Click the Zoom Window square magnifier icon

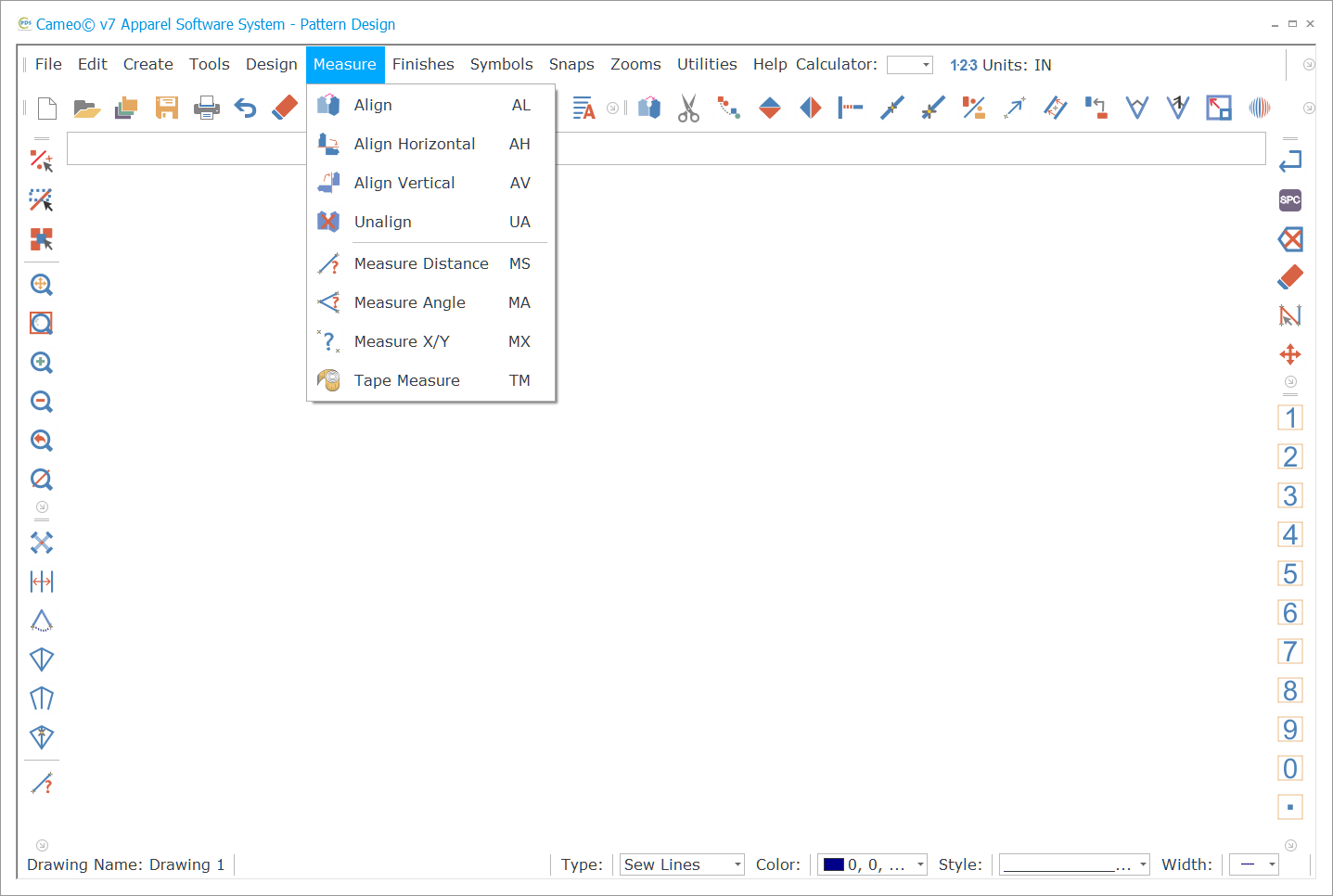pos(42,324)
